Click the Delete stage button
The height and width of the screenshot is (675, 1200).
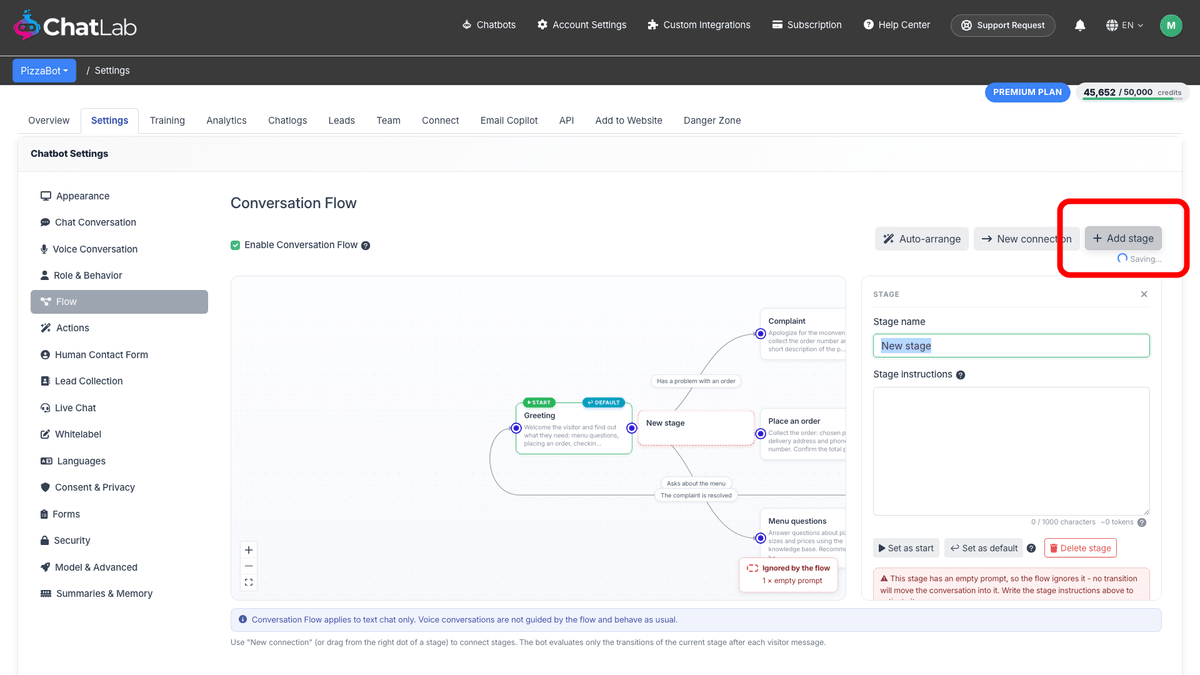(x=1080, y=548)
